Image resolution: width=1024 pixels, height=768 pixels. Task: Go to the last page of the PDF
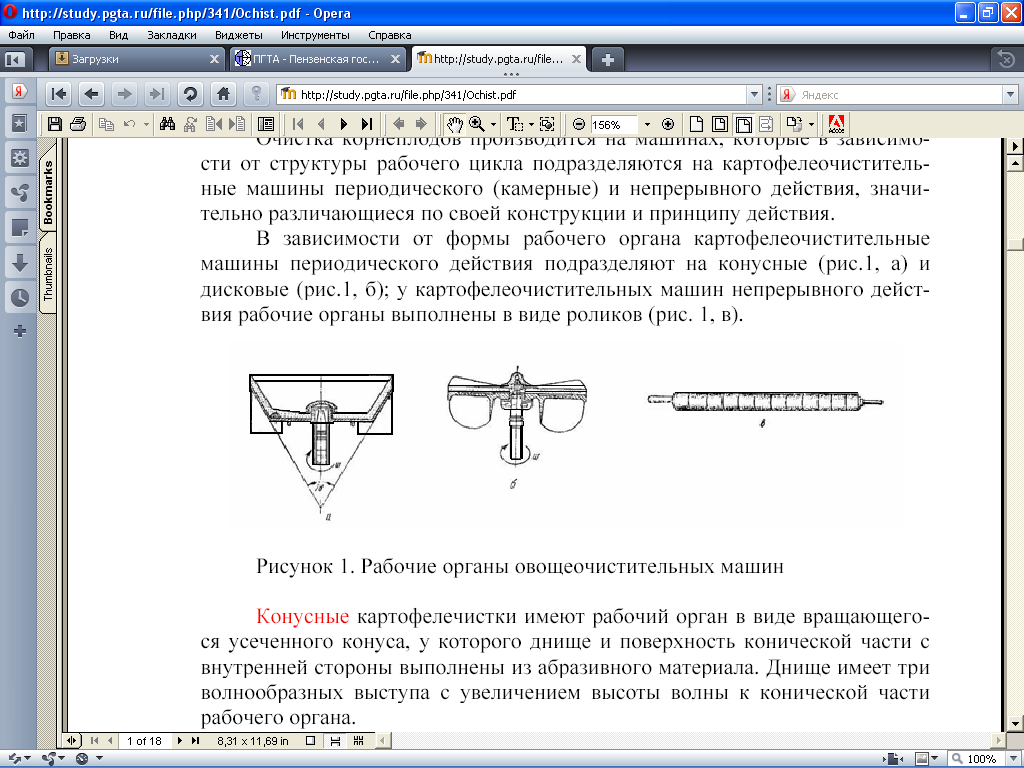367,125
